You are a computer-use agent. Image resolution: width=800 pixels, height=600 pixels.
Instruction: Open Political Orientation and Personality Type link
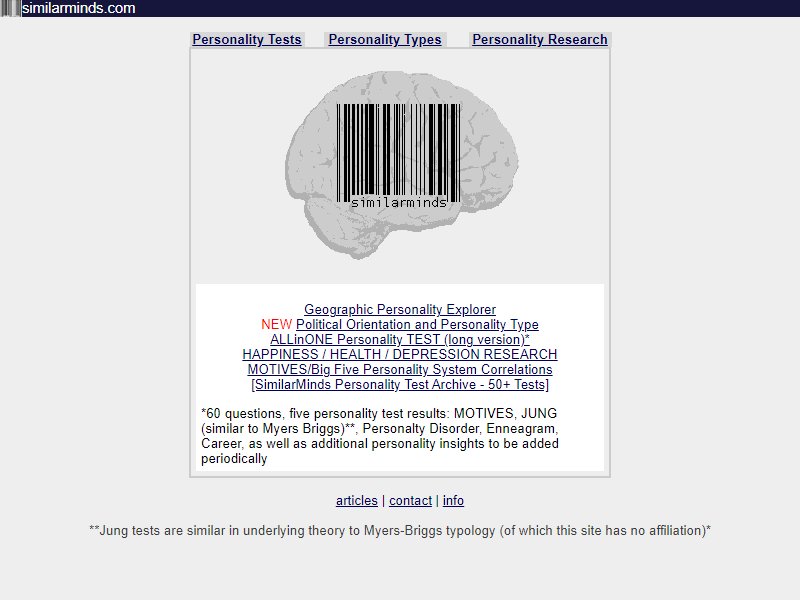[x=417, y=324]
